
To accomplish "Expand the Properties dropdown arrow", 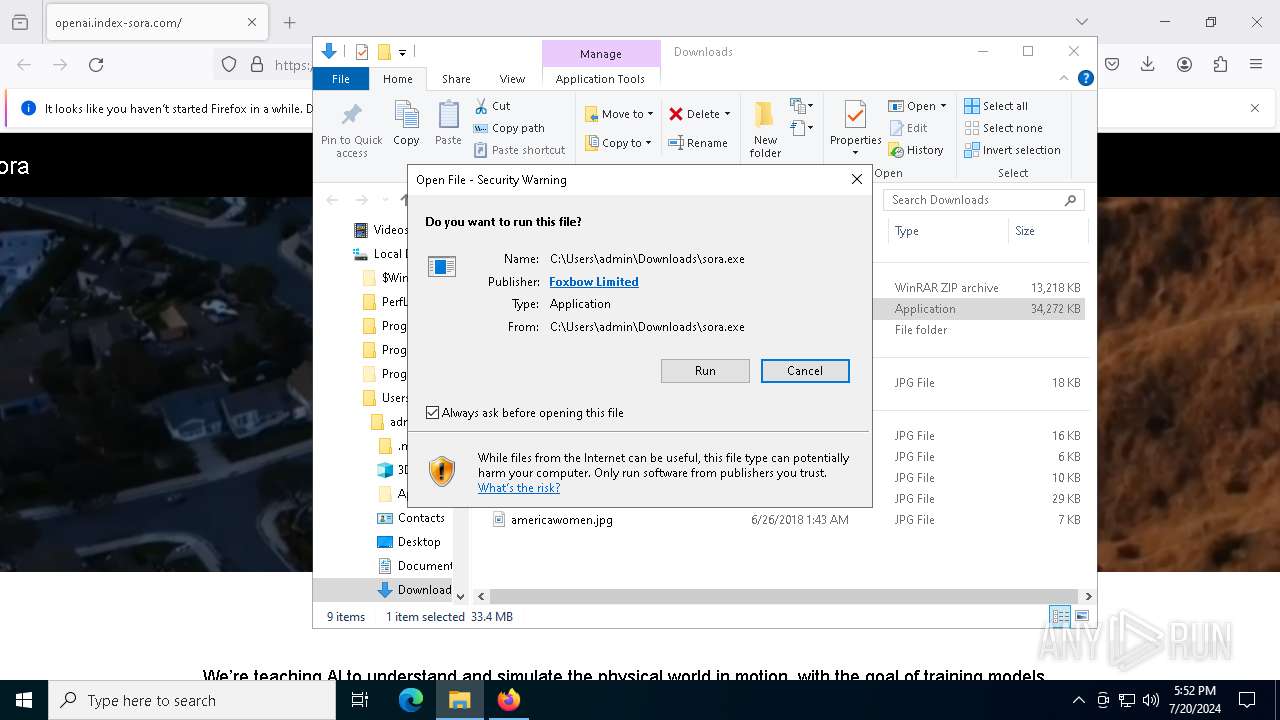I will coord(855,153).
